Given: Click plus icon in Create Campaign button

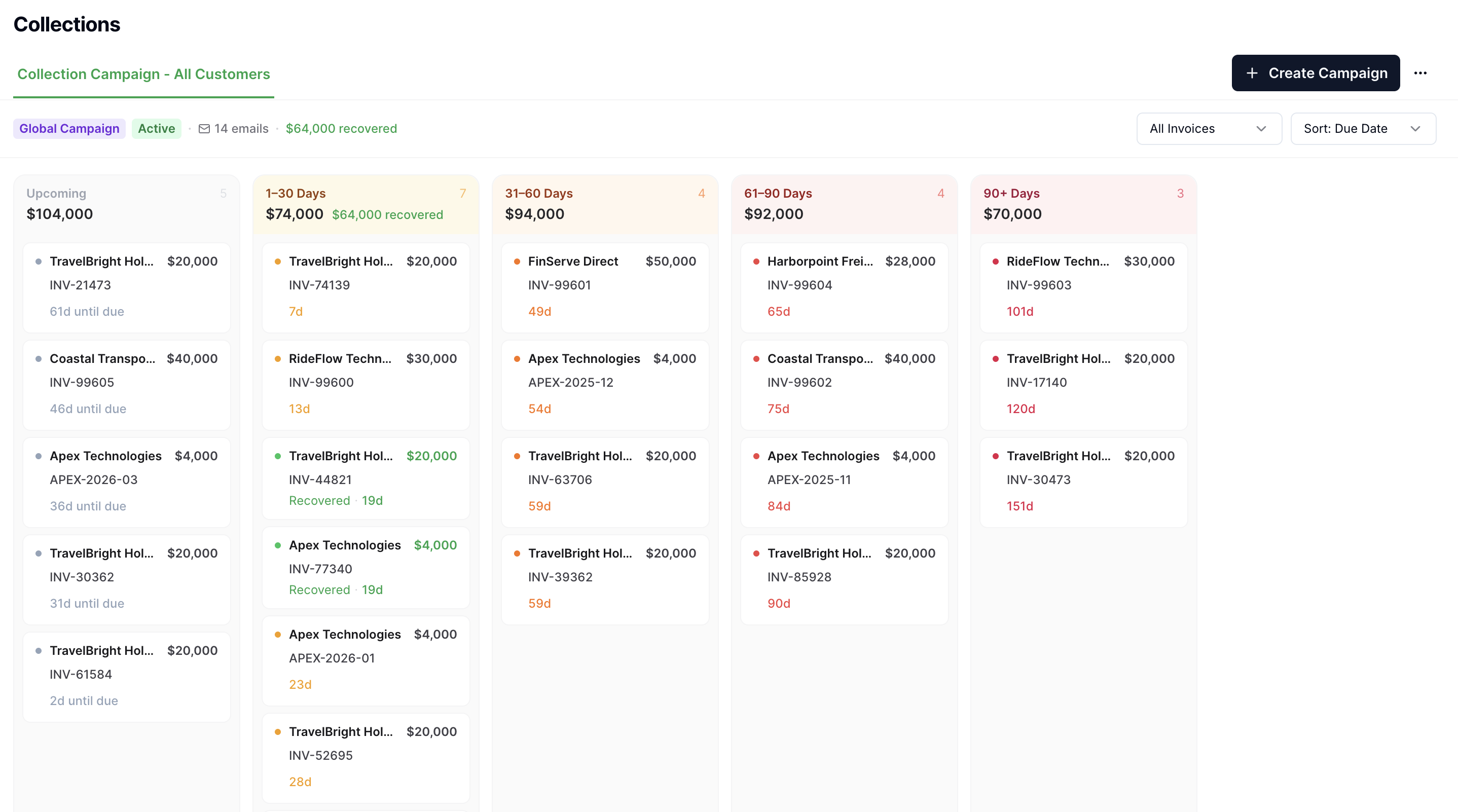Looking at the screenshot, I should tap(1252, 73).
